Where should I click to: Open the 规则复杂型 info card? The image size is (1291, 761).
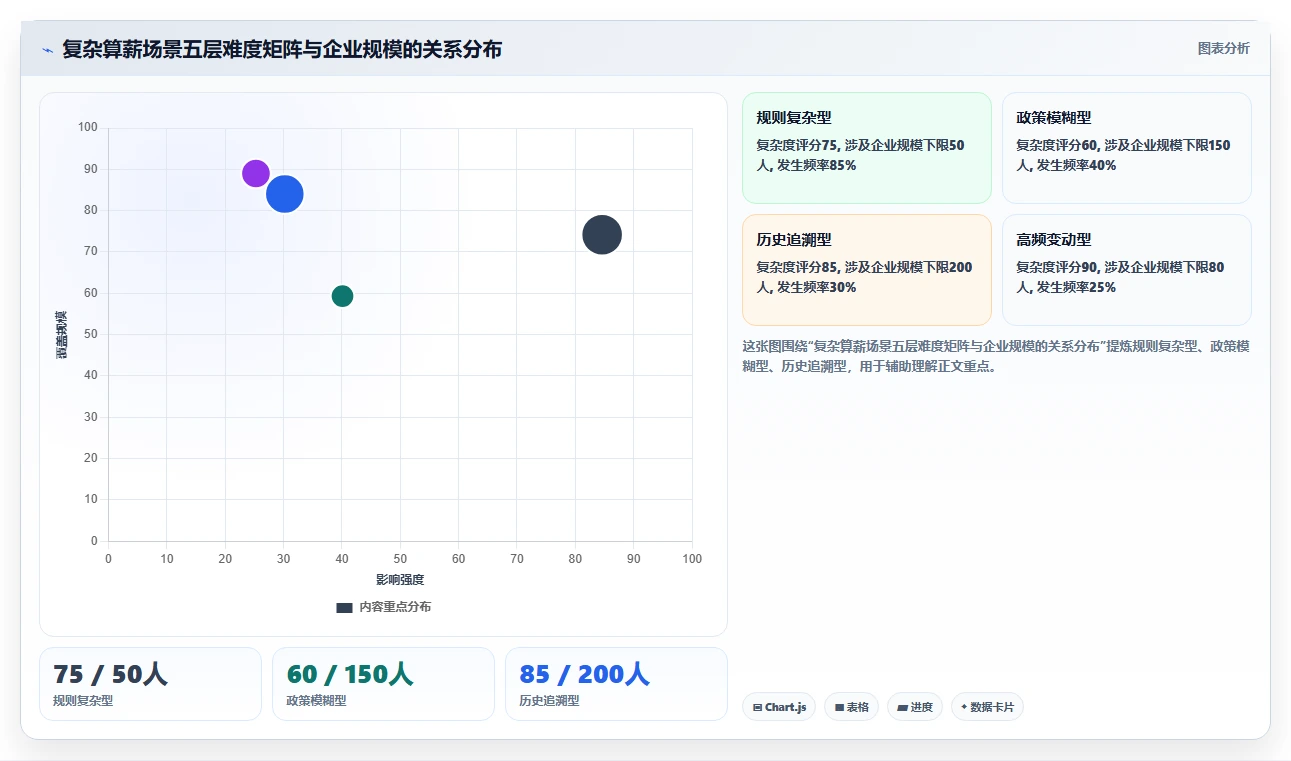coord(867,148)
